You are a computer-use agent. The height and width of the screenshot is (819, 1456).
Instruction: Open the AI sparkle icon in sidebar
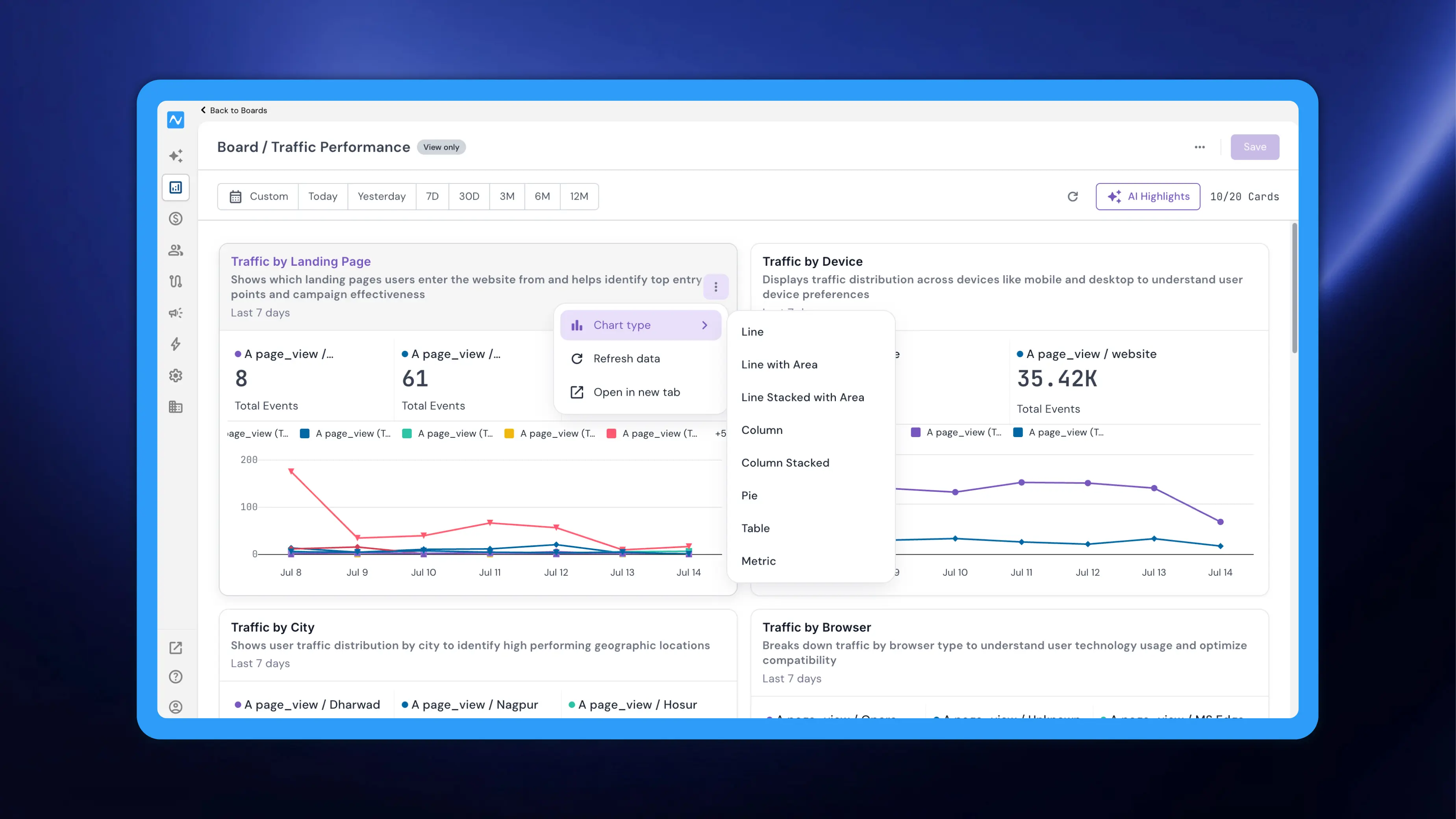(176, 156)
